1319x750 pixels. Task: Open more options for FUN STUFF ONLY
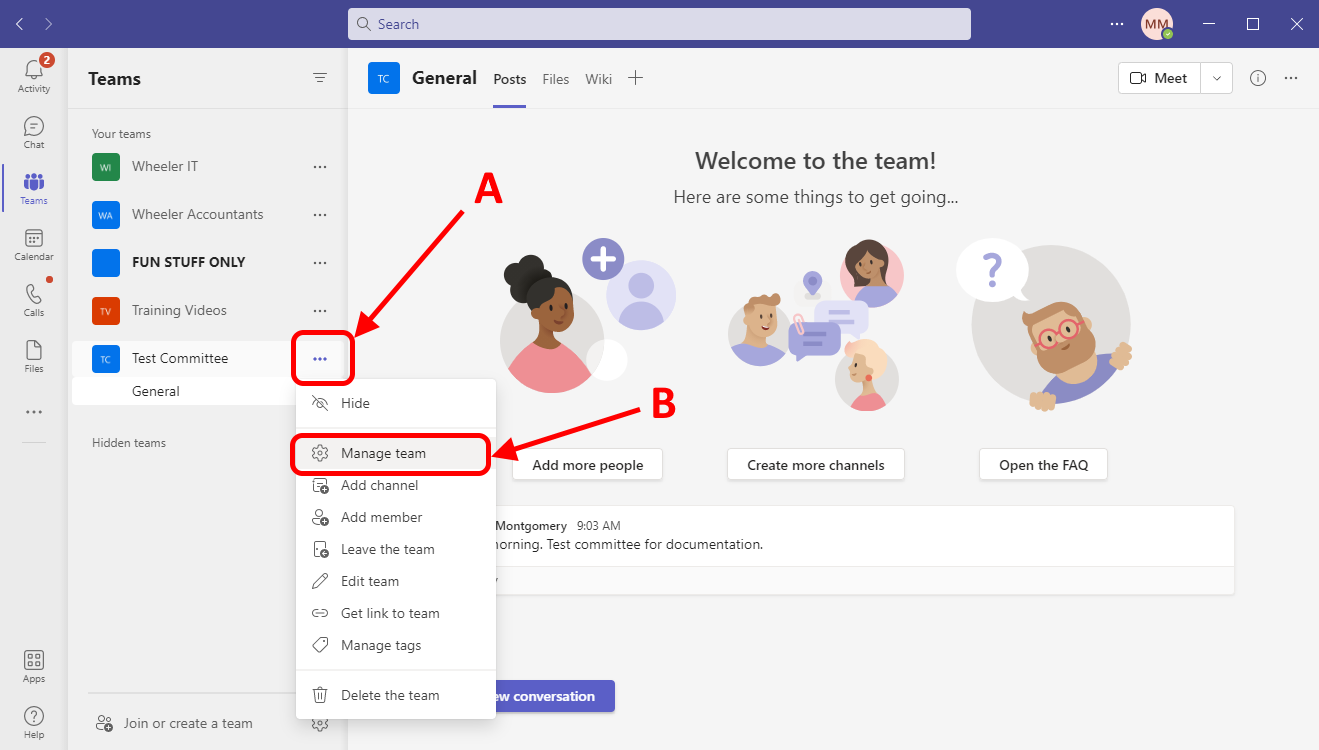coord(320,263)
